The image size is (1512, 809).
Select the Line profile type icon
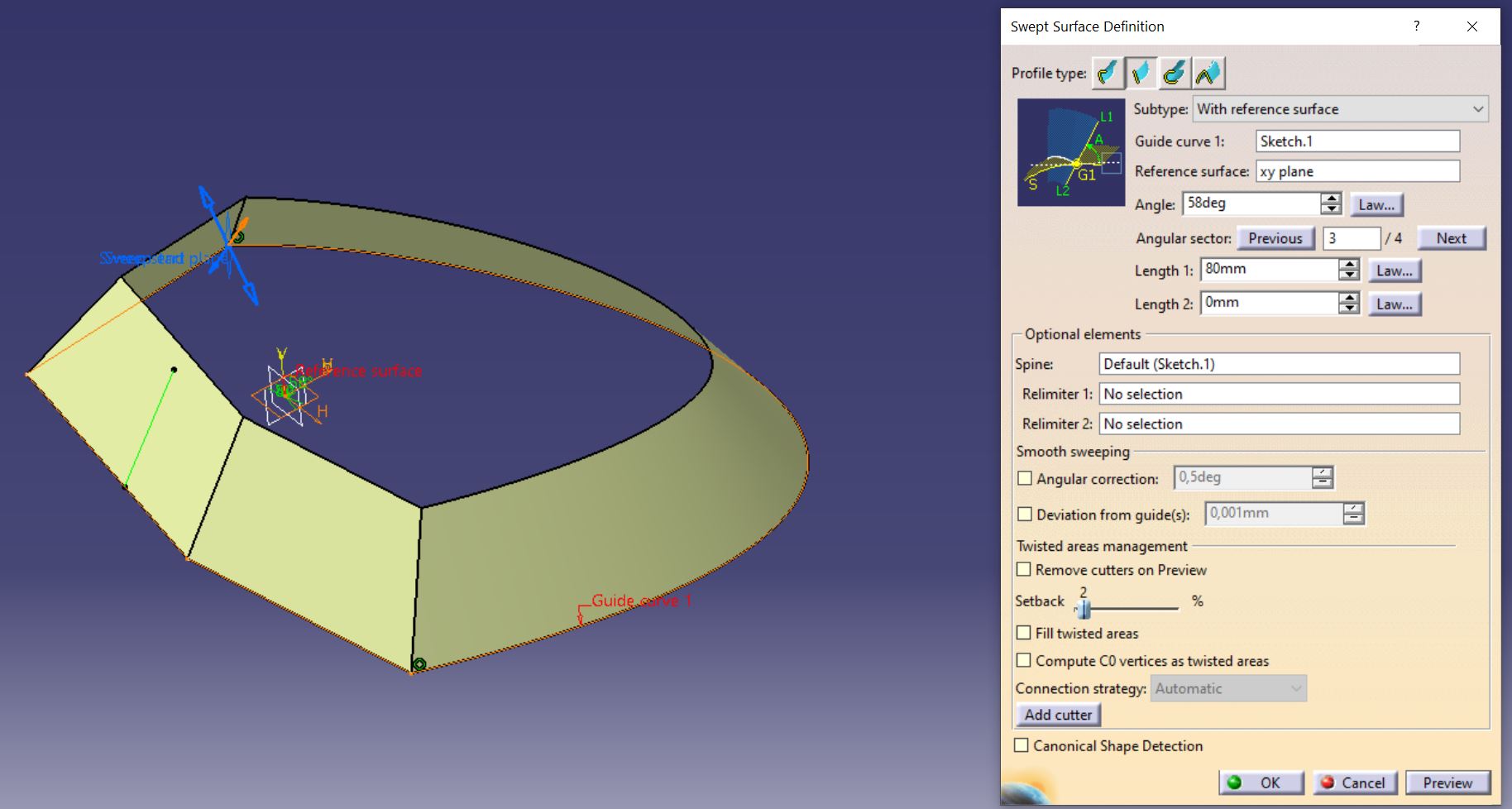[1141, 73]
